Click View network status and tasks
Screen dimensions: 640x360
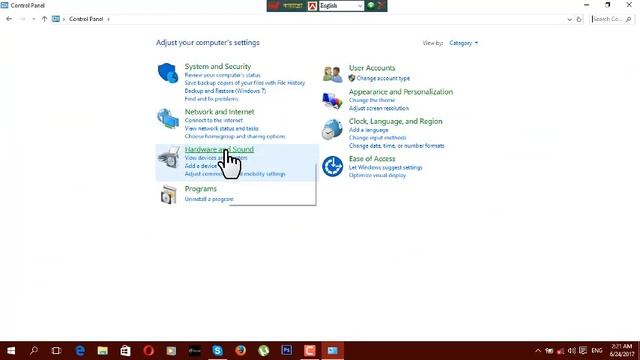[x=221, y=129]
